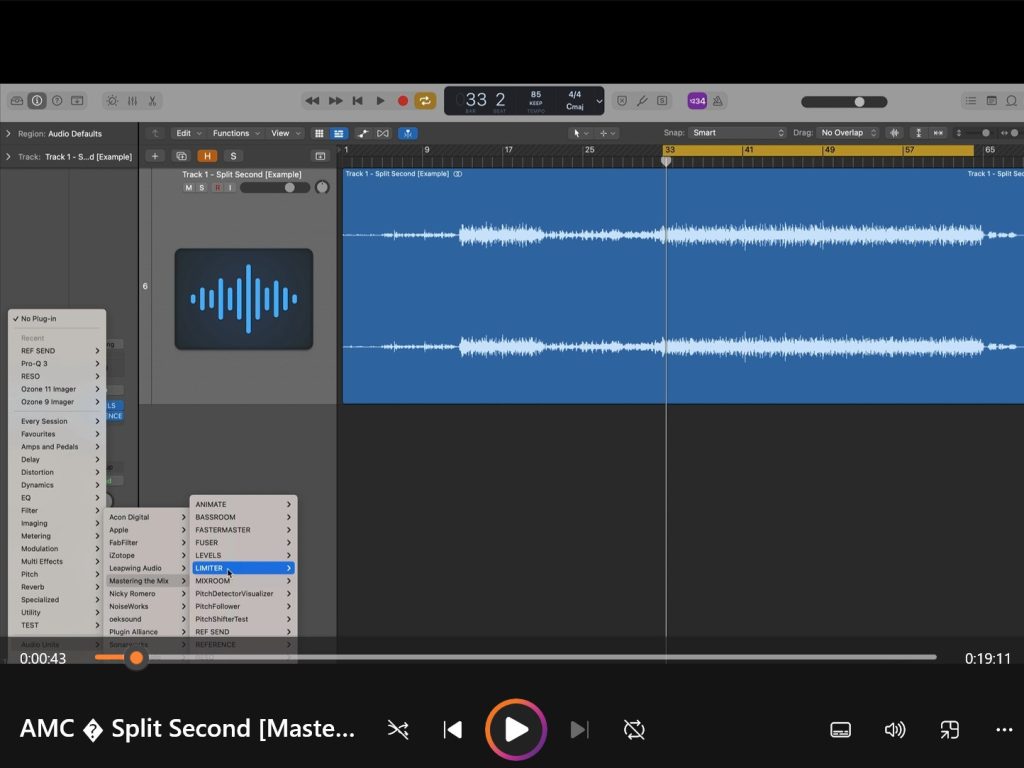Screen dimensions: 1024x768
Task: Open the Drag No Overlap dropdown
Action: coord(848,133)
